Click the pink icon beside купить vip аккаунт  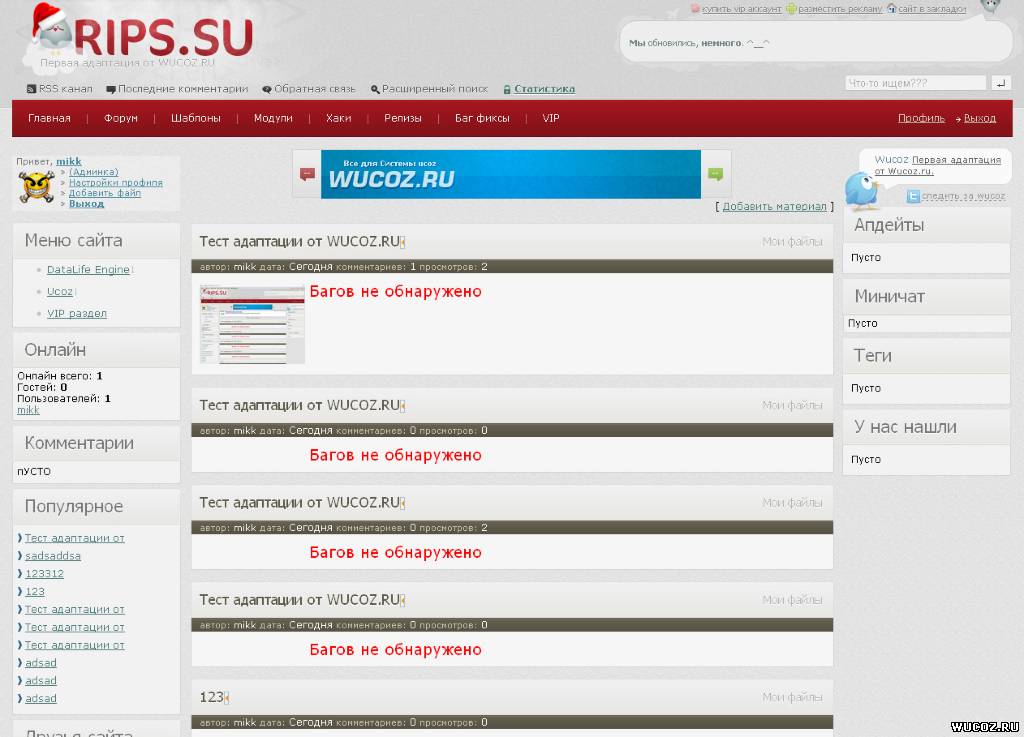point(696,8)
